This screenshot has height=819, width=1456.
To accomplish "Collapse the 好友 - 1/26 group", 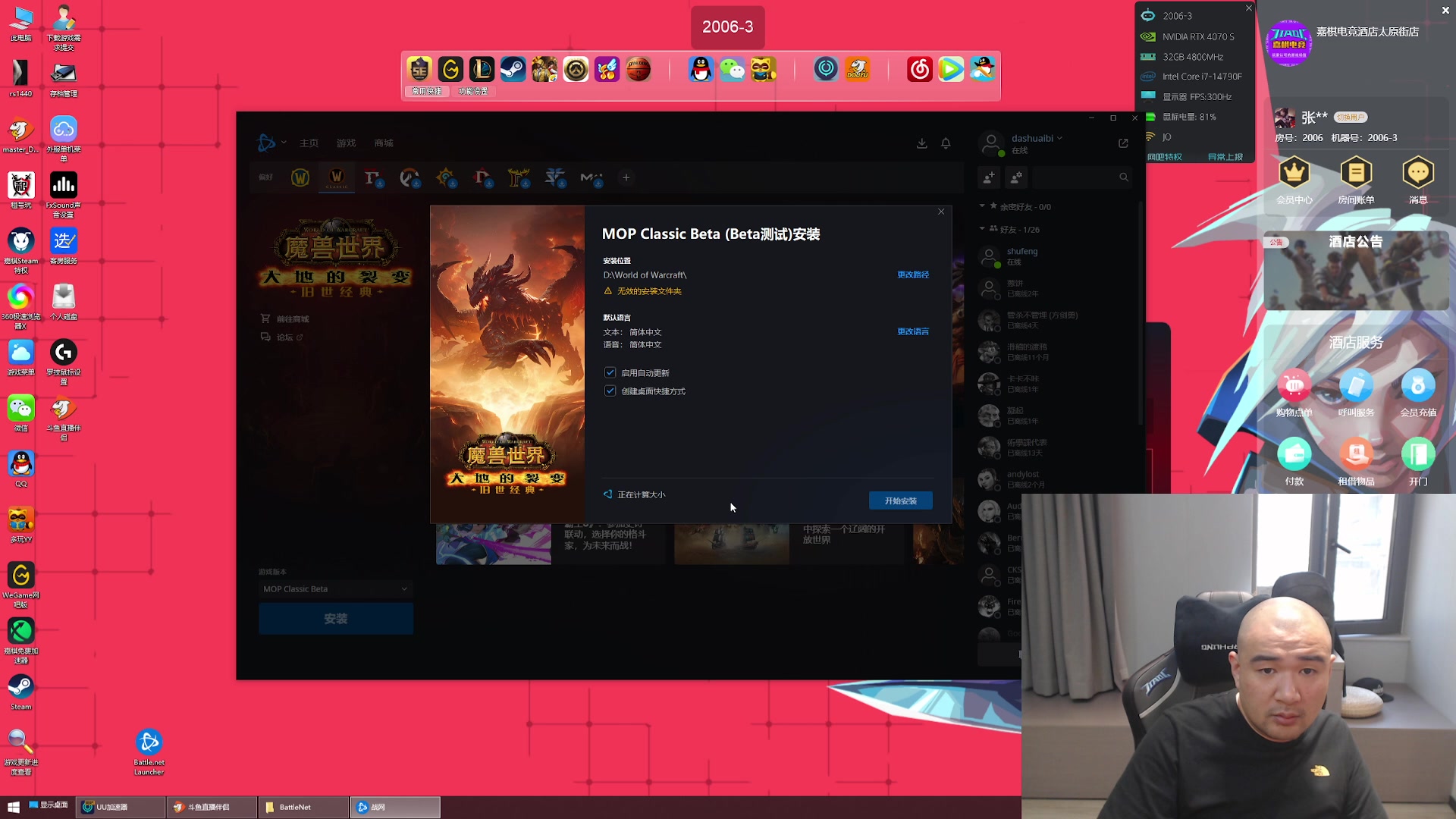I will 1009,229.
